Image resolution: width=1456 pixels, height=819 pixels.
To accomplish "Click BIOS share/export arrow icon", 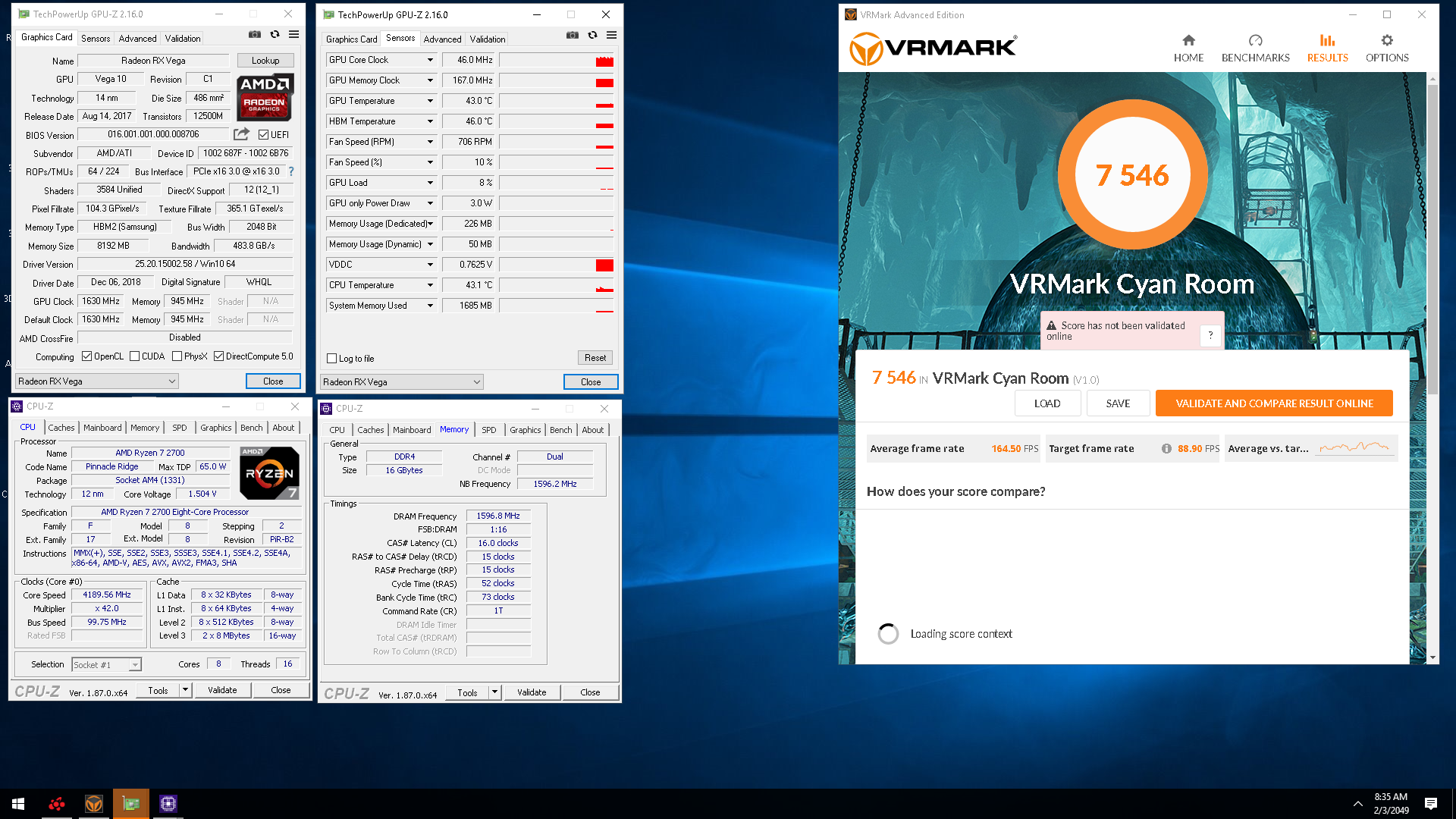I will point(241,134).
